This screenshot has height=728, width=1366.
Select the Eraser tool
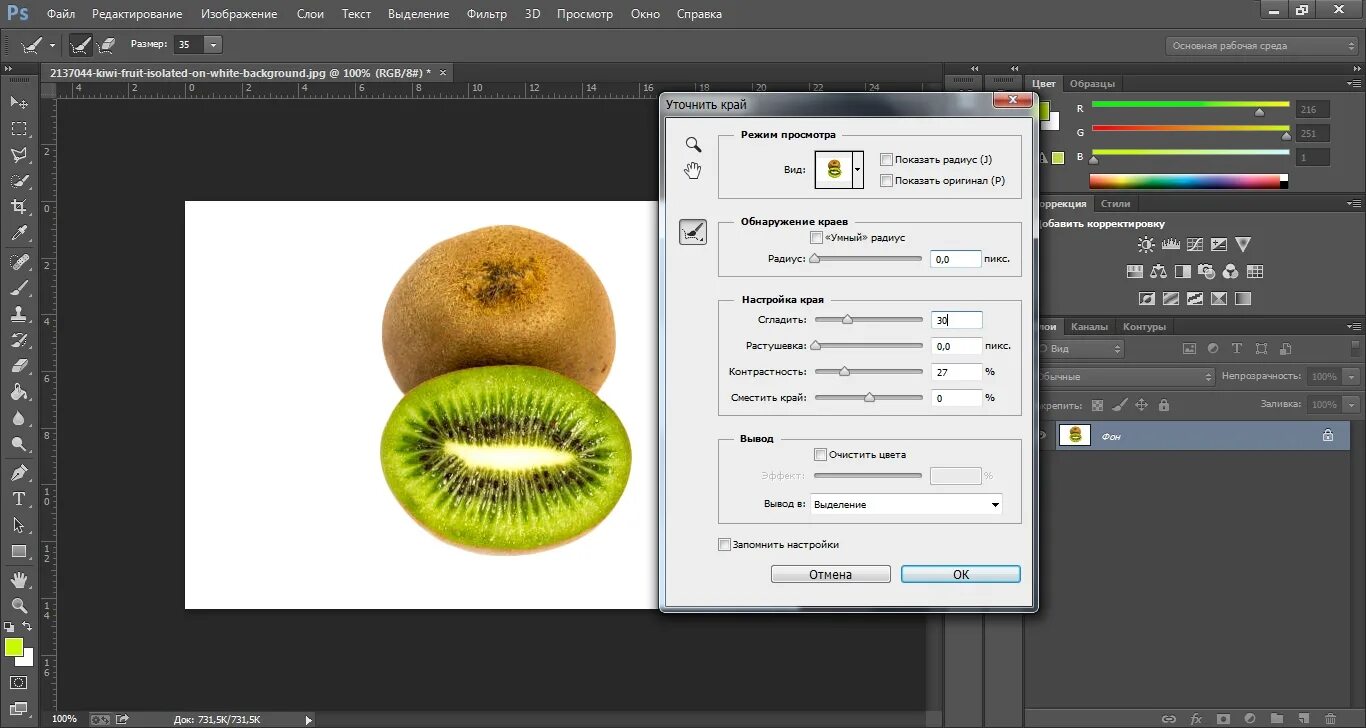[19, 366]
